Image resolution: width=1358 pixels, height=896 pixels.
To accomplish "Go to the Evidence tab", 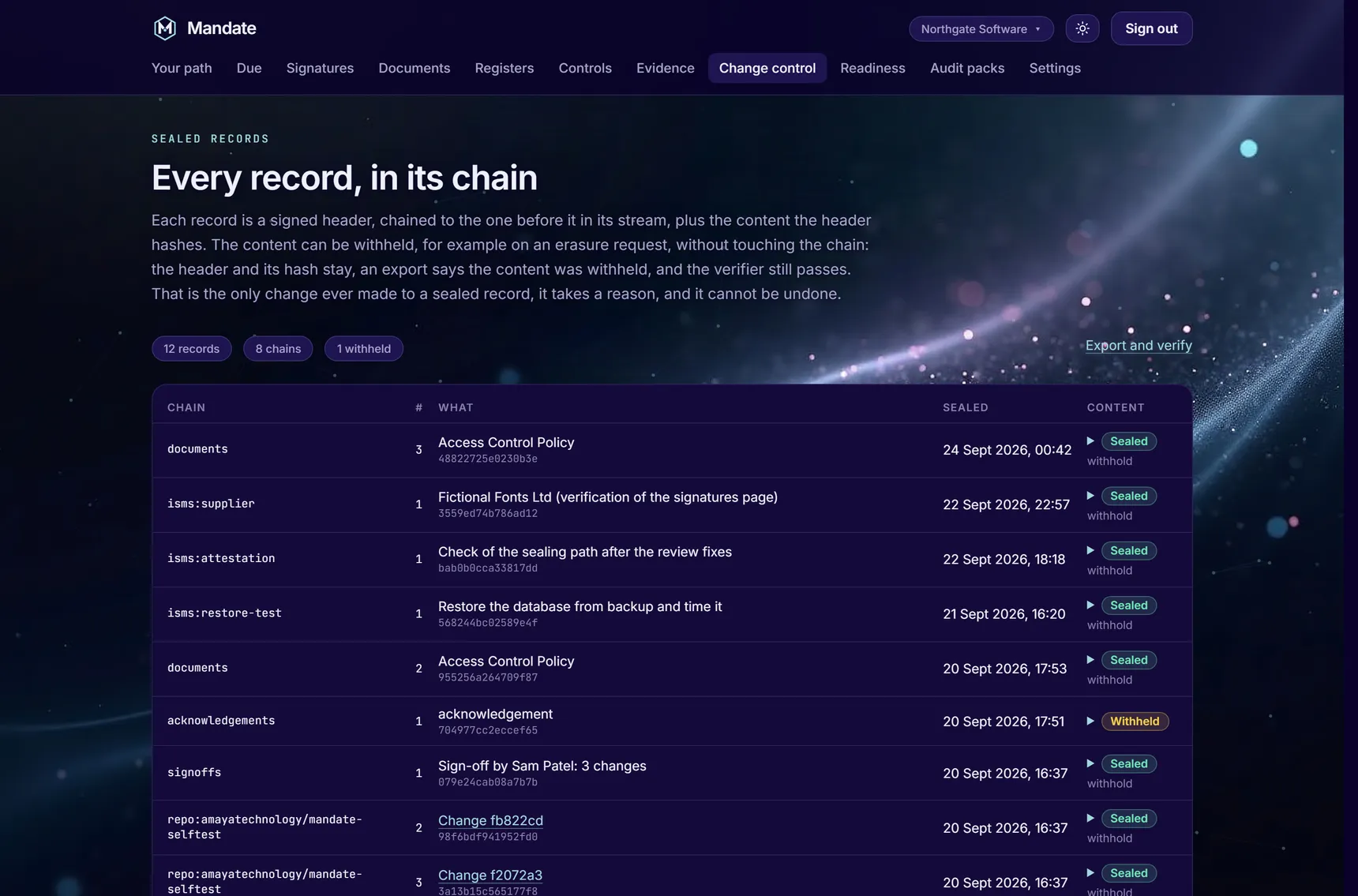I will (x=666, y=68).
